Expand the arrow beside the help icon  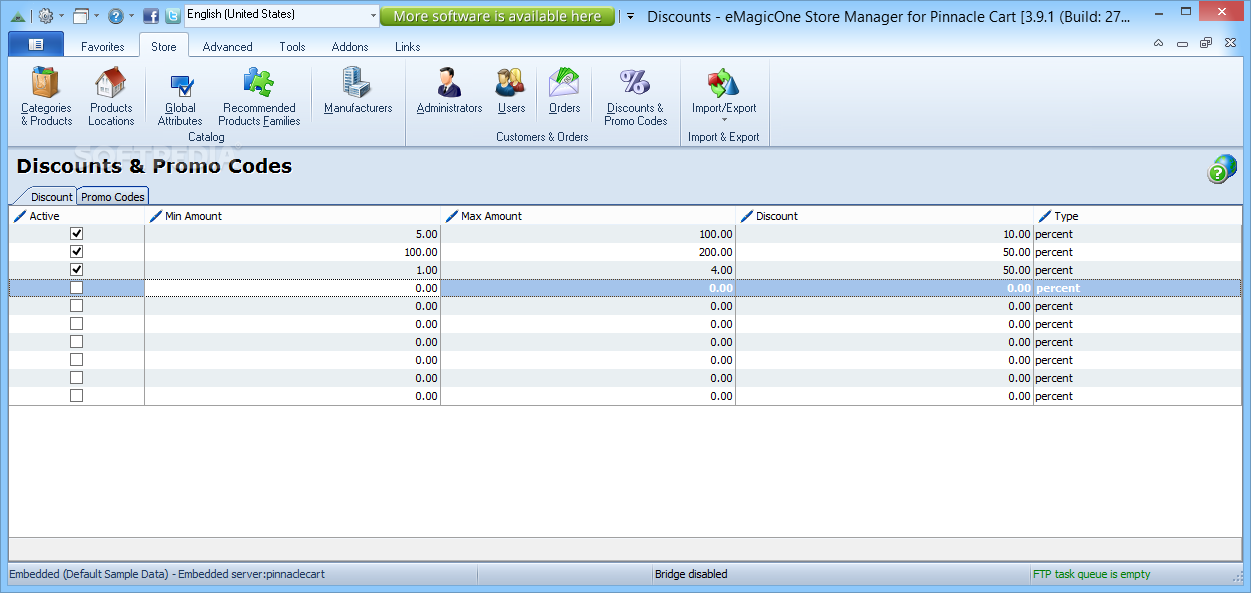click(x=132, y=16)
